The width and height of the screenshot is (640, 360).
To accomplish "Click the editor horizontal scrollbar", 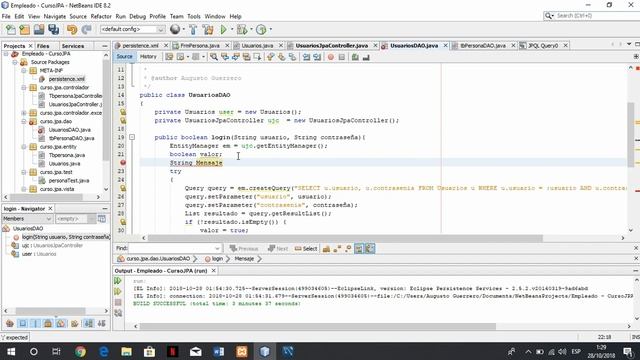I will click(345, 238).
